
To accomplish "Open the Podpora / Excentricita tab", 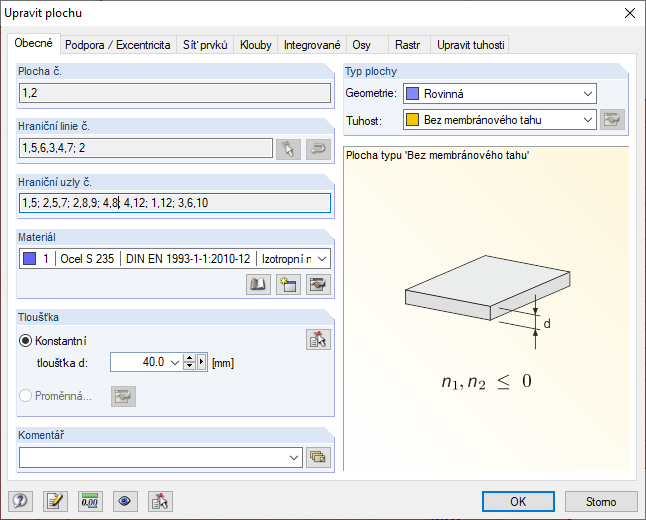I will (x=118, y=45).
